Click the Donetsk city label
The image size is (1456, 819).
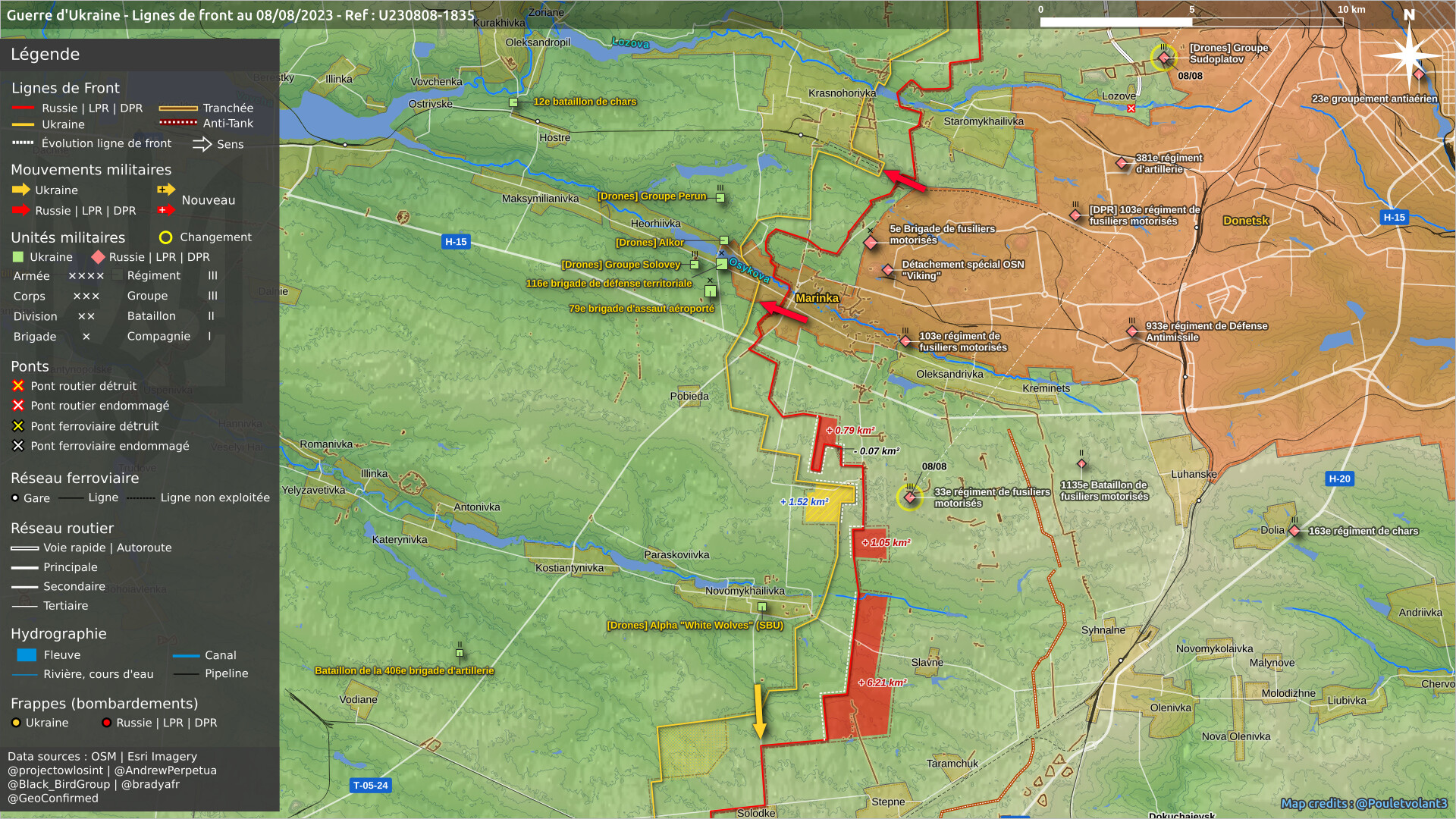point(1245,221)
